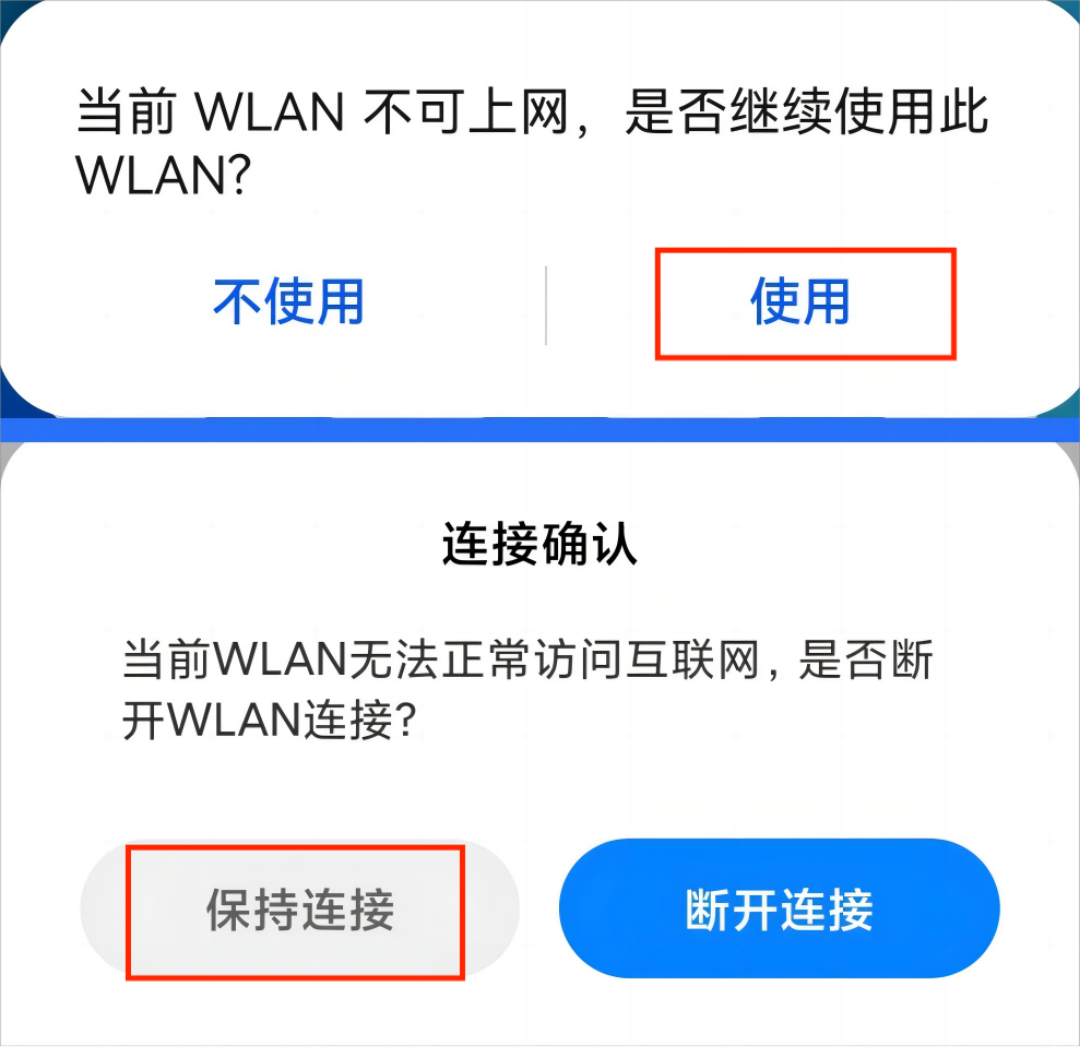Click the WLAN? text in top dialog
This screenshot has height=1058, width=1080.
(163, 175)
